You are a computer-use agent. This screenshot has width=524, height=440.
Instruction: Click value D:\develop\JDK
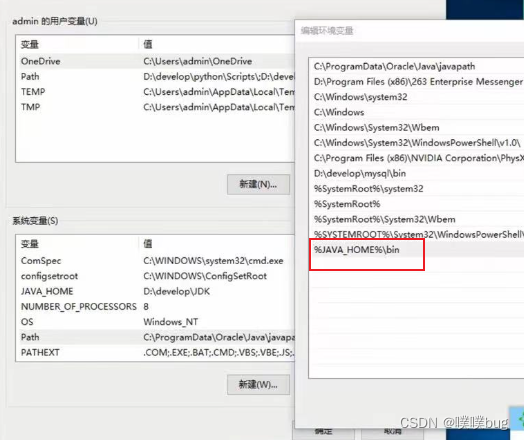(176, 292)
